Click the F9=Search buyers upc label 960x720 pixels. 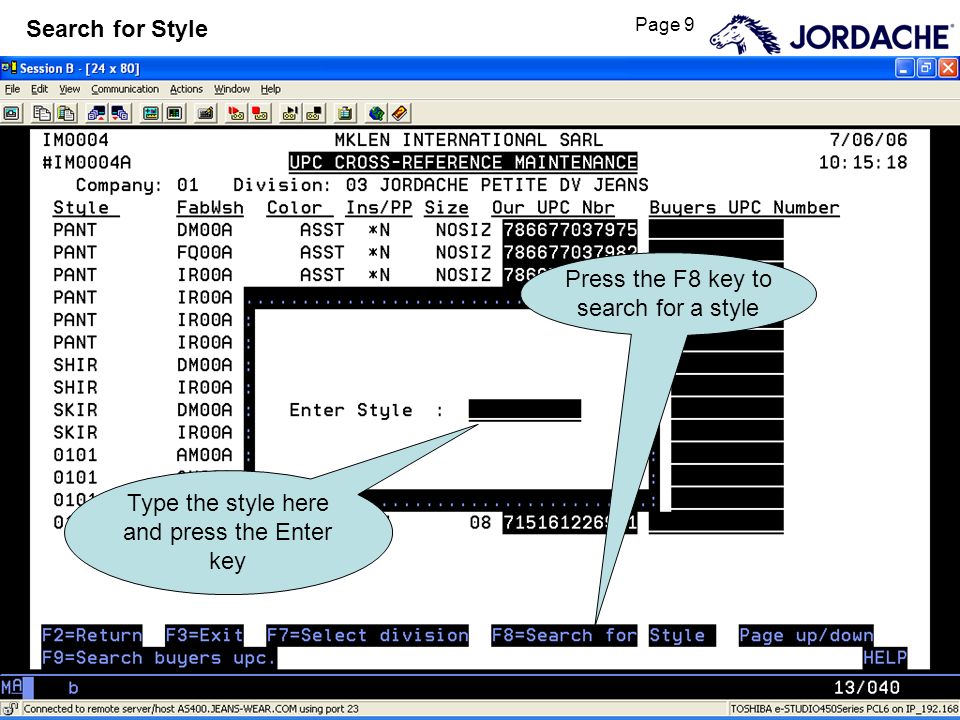[x=159, y=658]
